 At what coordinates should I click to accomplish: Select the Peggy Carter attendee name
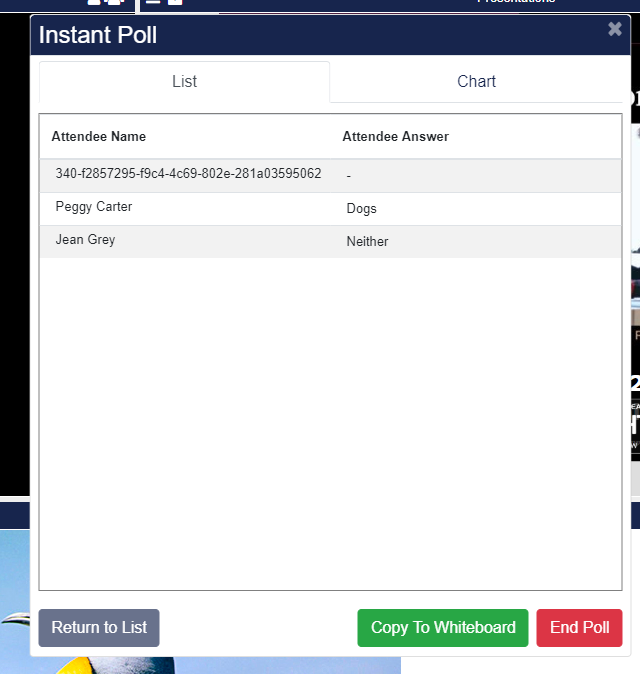click(94, 208)
